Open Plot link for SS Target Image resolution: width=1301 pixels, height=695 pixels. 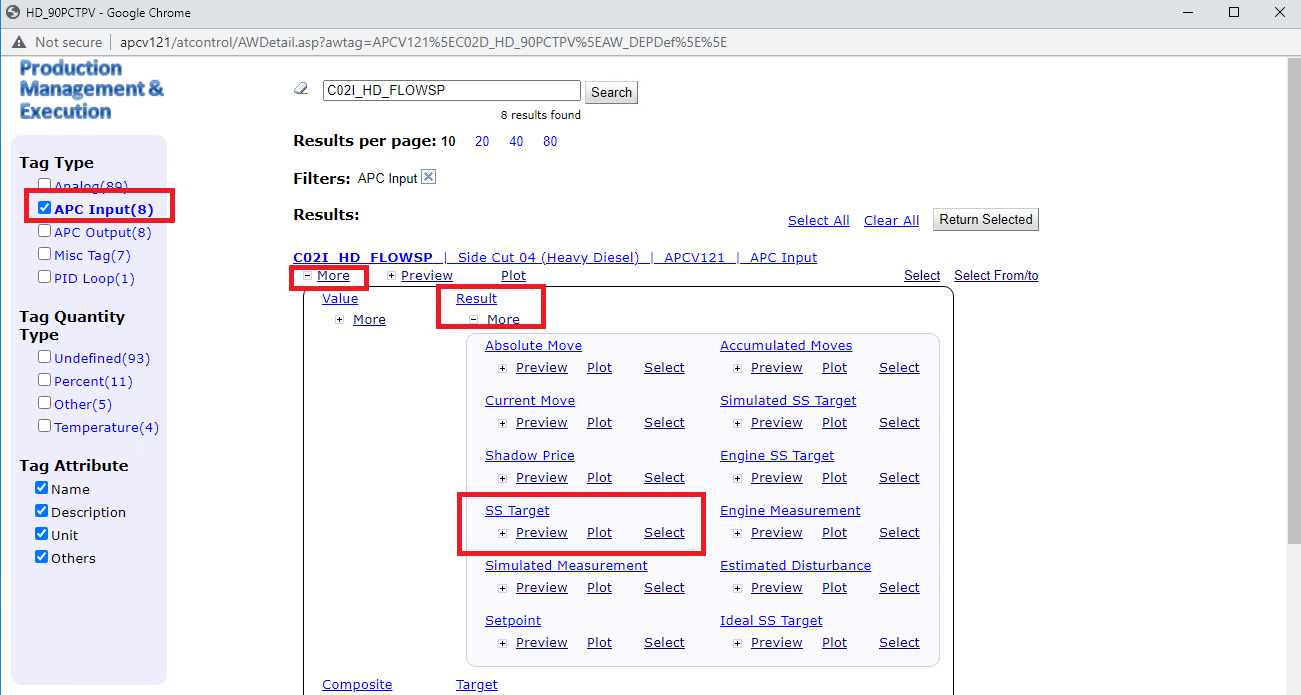[x=599, y=533]
